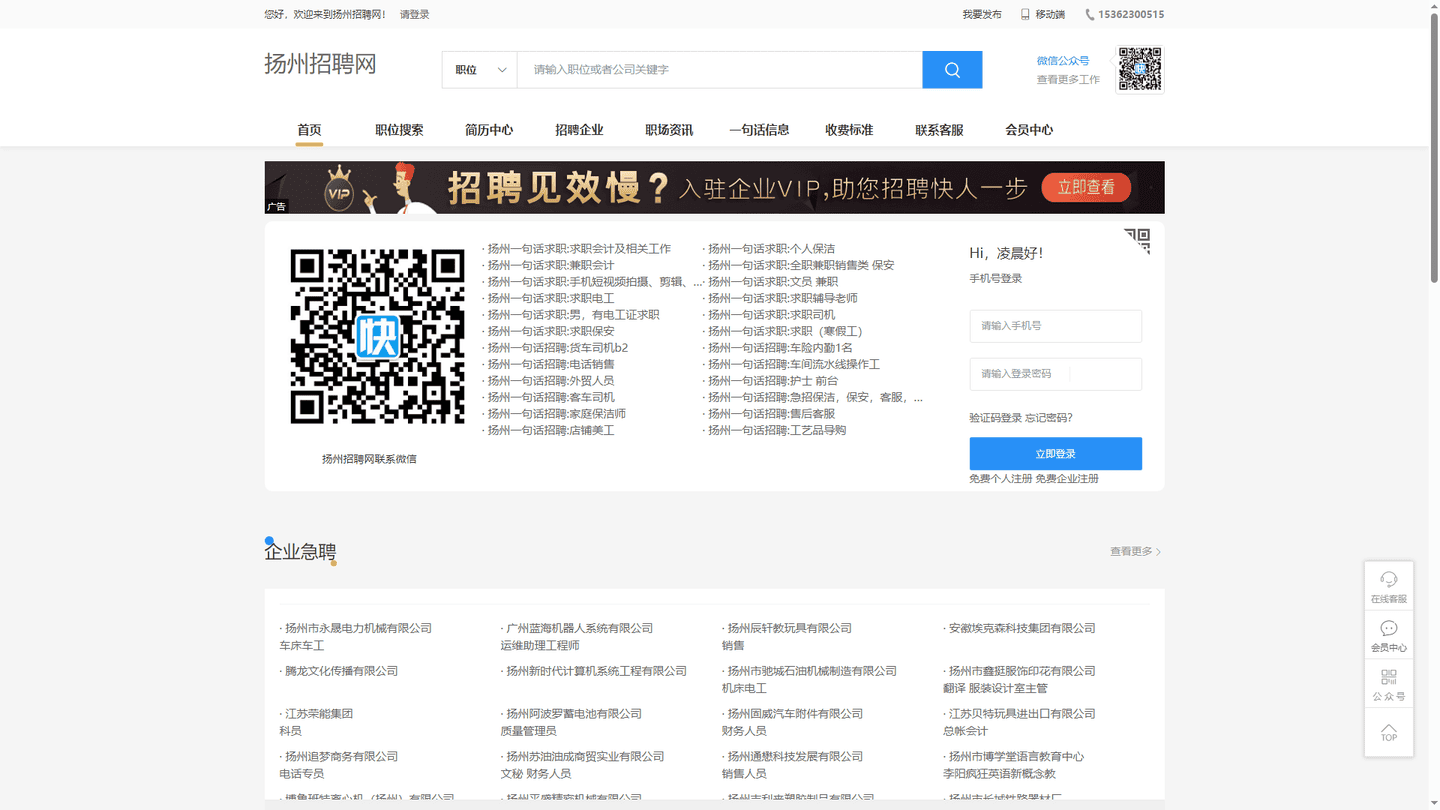The image size is (1440, 810).
Task: Click the 运维助理工程师 job title
Action: click(540, 646)
